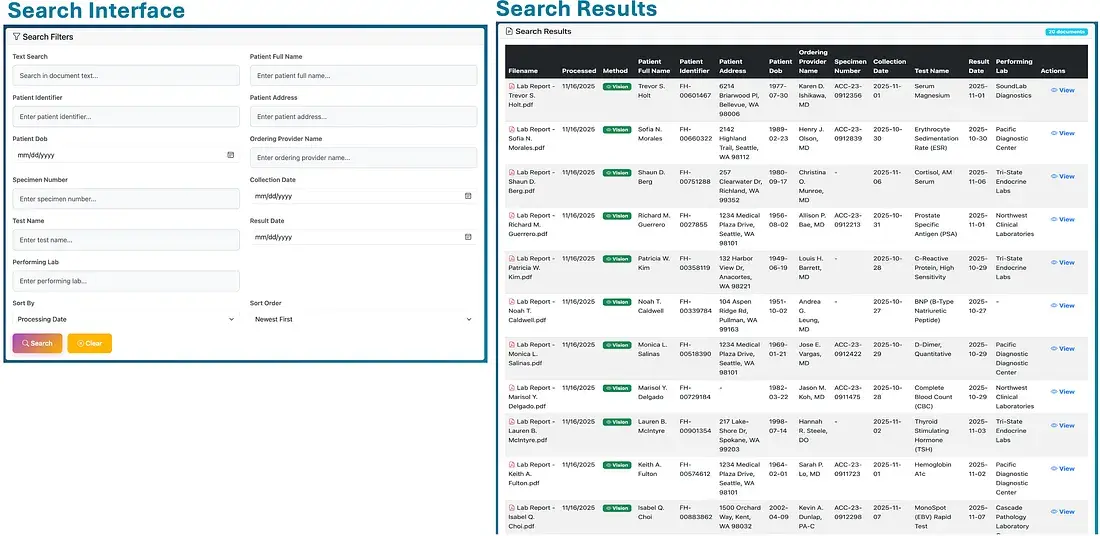This screenshot has height=536, width=1100.
Task: Focus the Patient Full Name input
Action: point(363,76)
